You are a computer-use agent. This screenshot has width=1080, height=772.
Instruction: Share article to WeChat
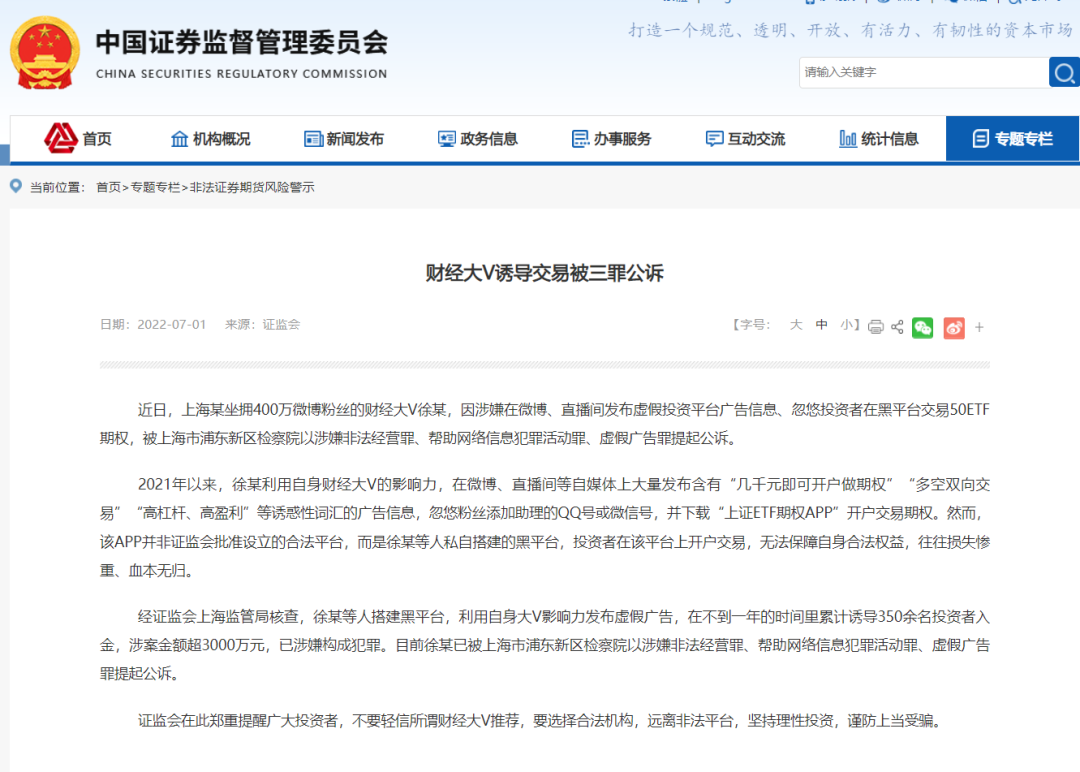[922, 327]
